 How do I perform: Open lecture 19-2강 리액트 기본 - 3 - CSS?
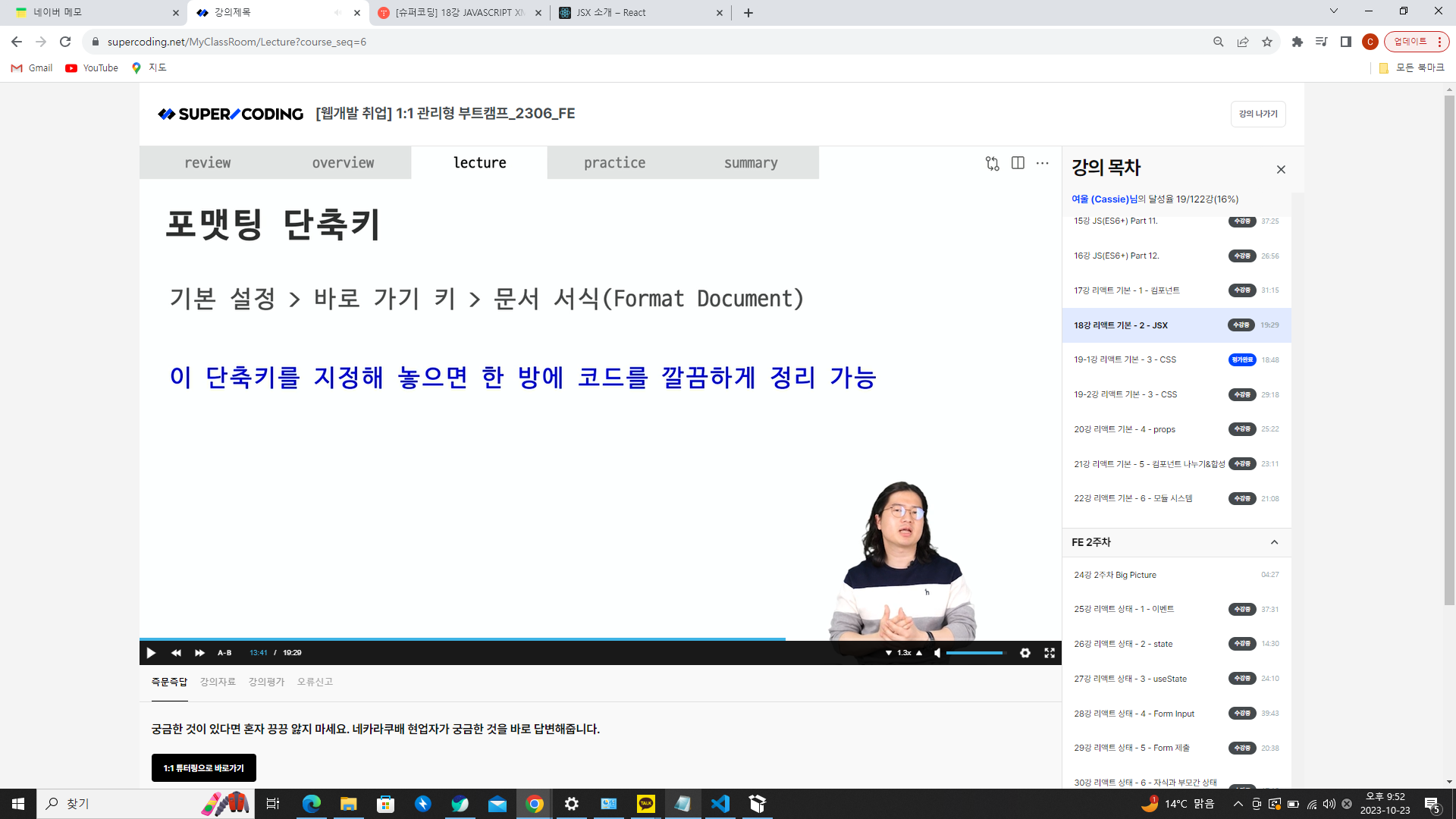pyautogui.click(x=1176, y=394)
